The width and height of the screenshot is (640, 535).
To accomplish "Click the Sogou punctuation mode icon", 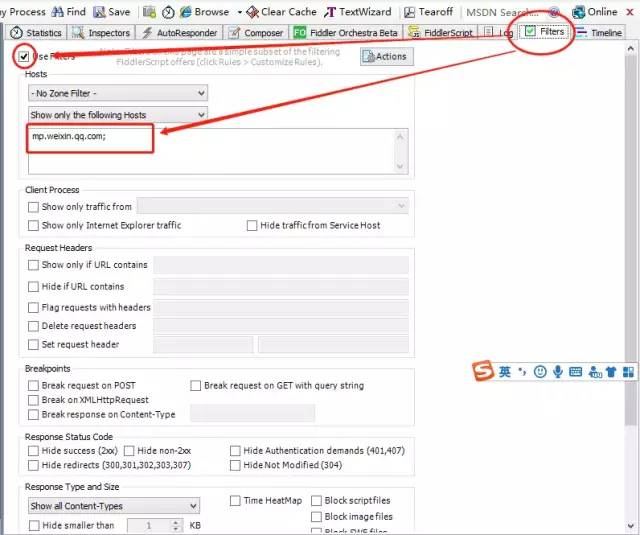I will coord(522,372).
